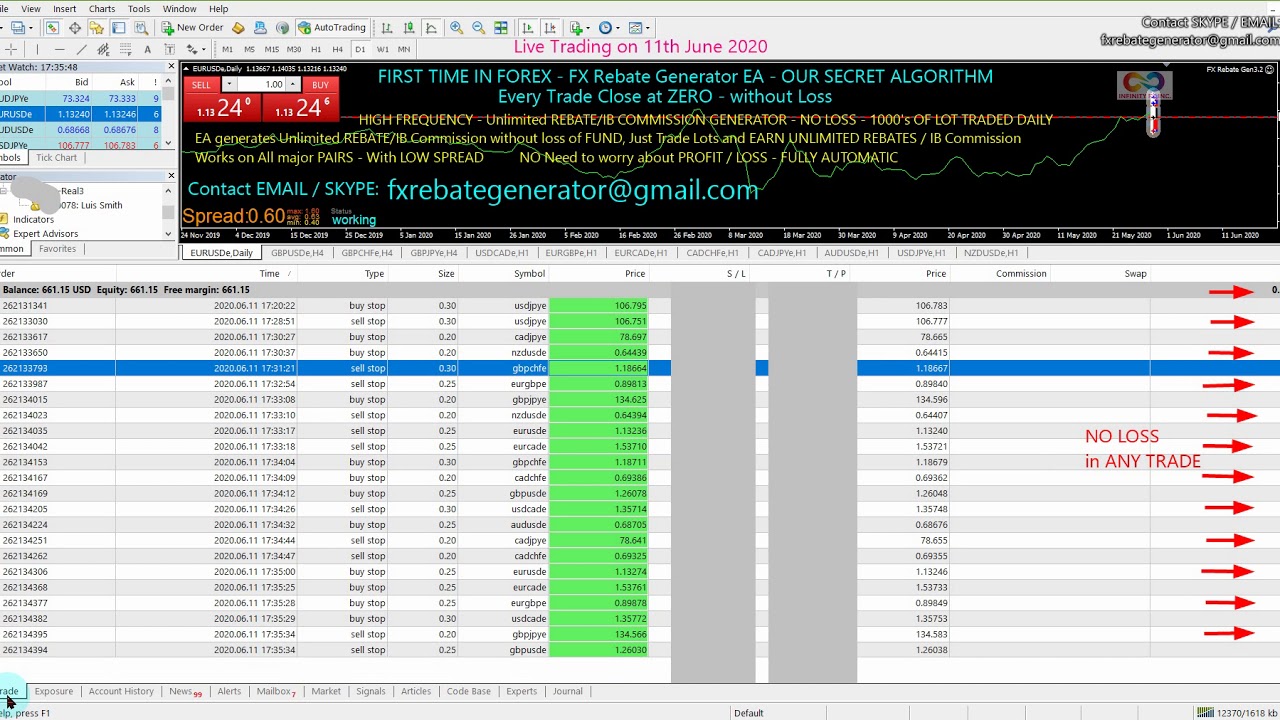Select the Crosshair cursor tool

11,49
